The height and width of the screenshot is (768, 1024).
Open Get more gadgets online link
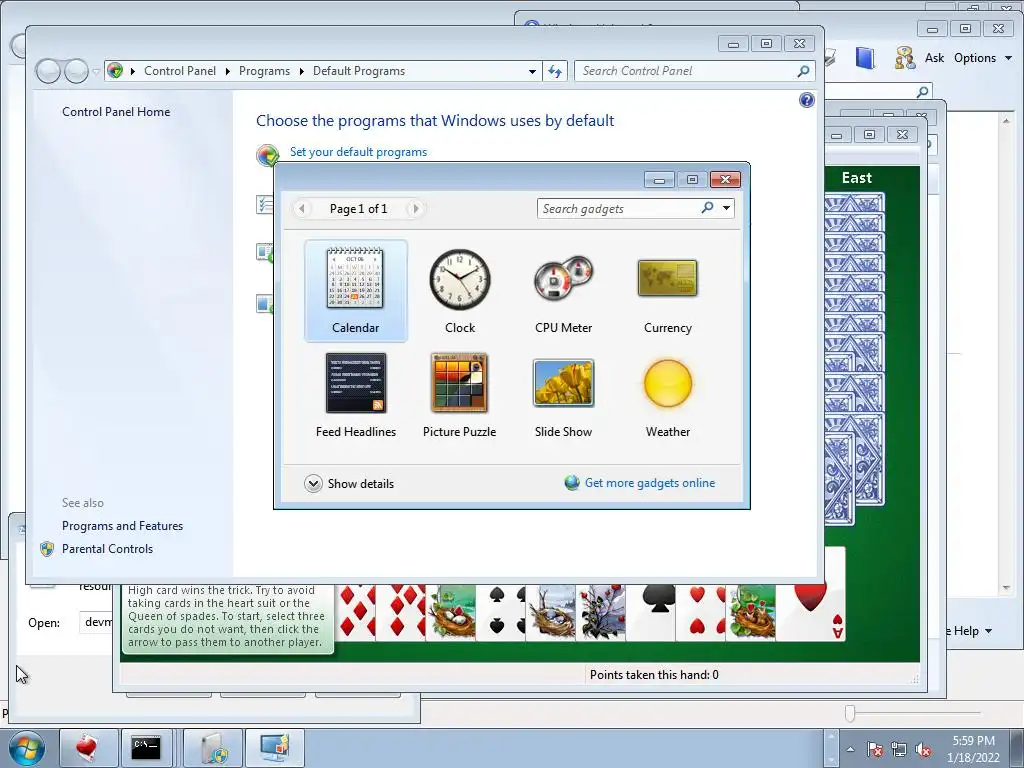[650, 483]
